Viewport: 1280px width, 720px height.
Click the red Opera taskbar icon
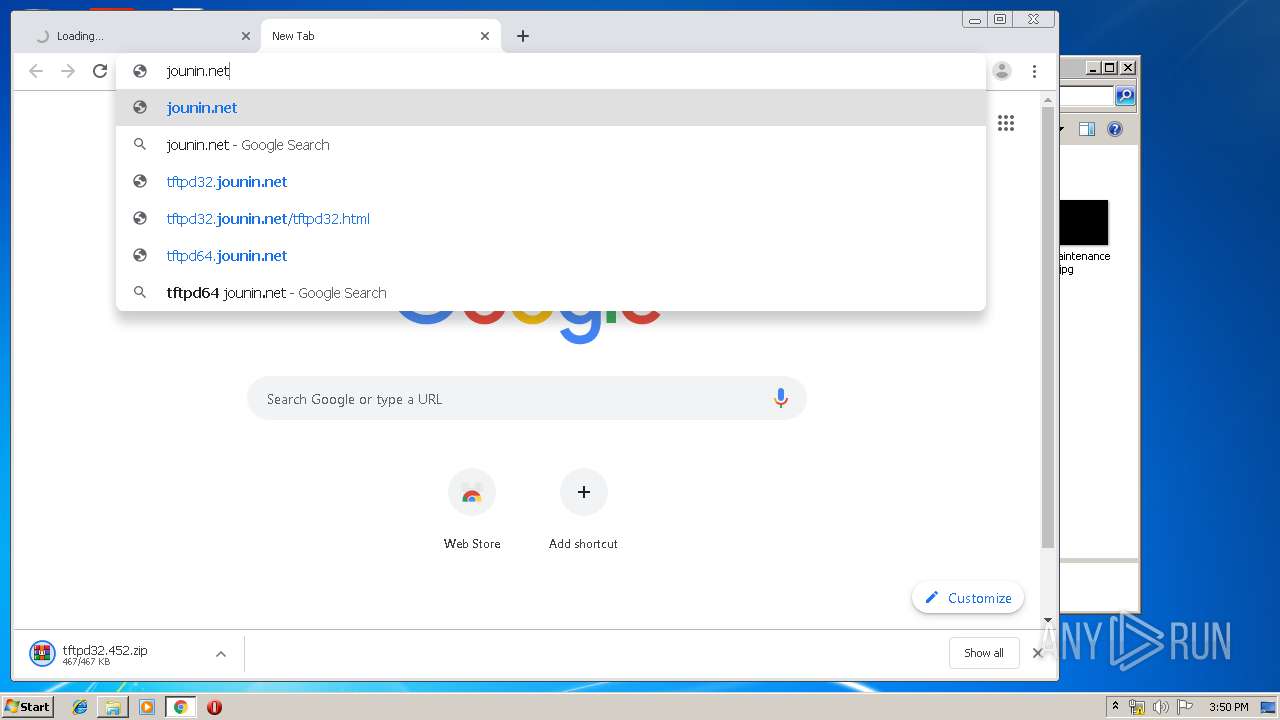click(214, 707)
